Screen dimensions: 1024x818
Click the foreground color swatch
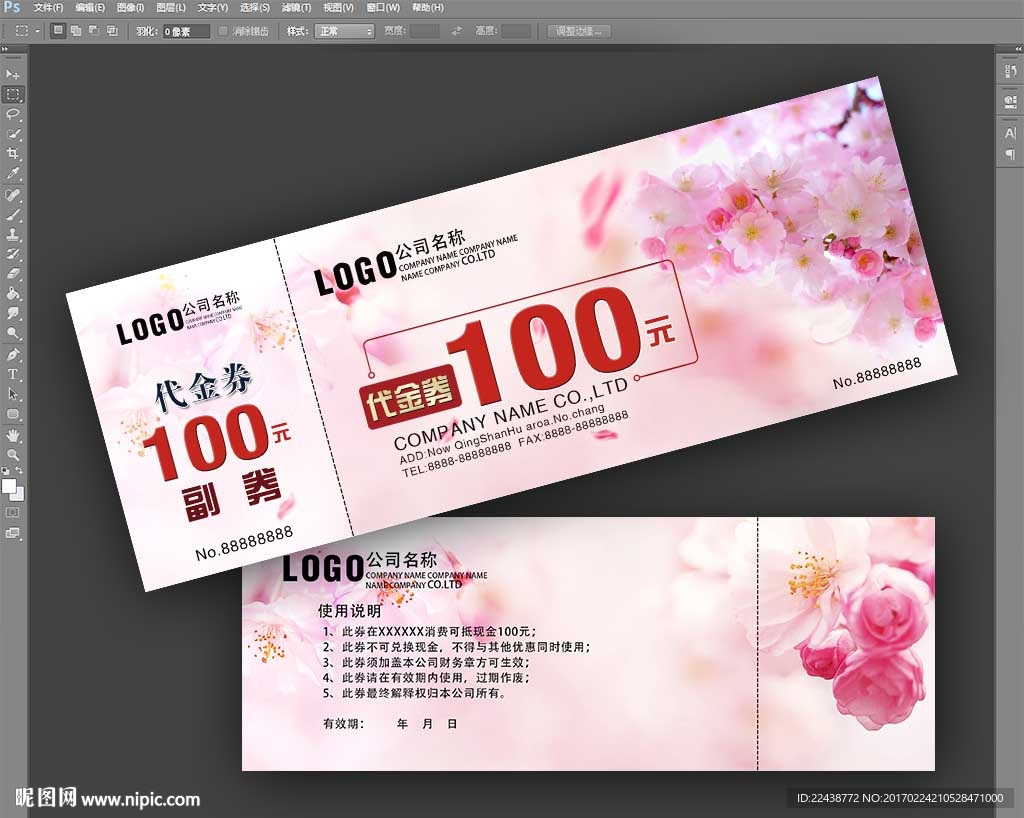[8, 486]
